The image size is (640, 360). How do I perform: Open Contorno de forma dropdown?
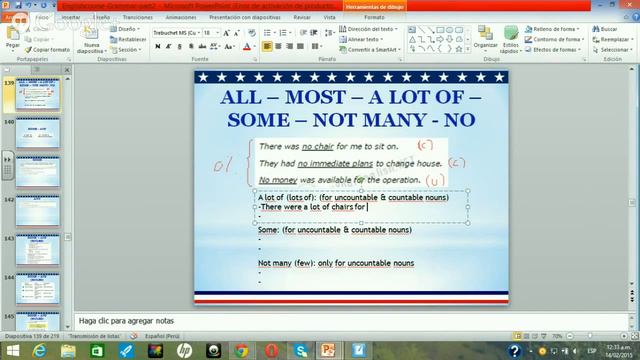click(554, 39)
